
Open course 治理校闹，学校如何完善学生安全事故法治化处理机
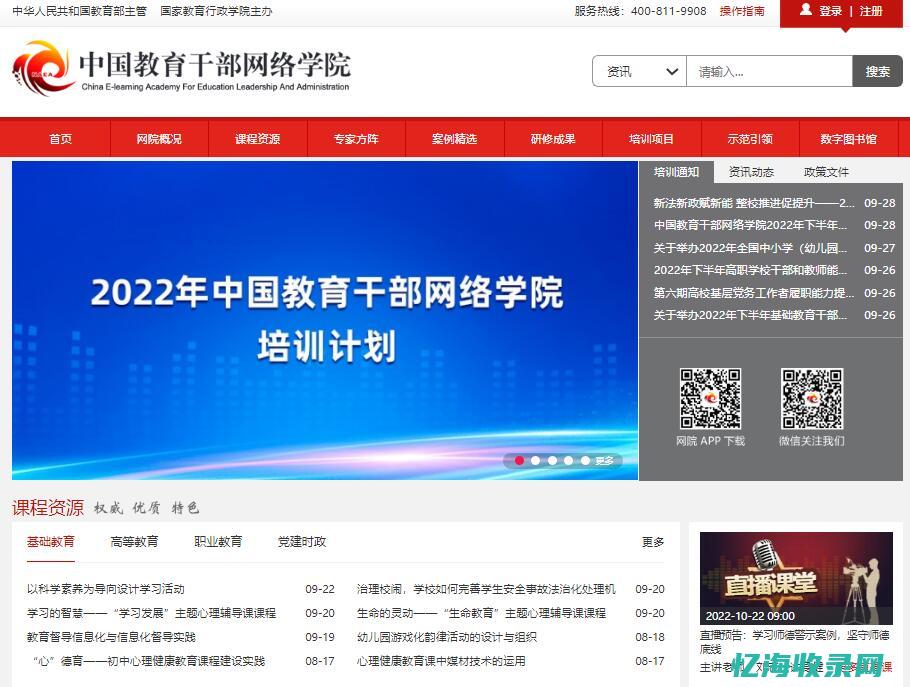coord(486,589)
